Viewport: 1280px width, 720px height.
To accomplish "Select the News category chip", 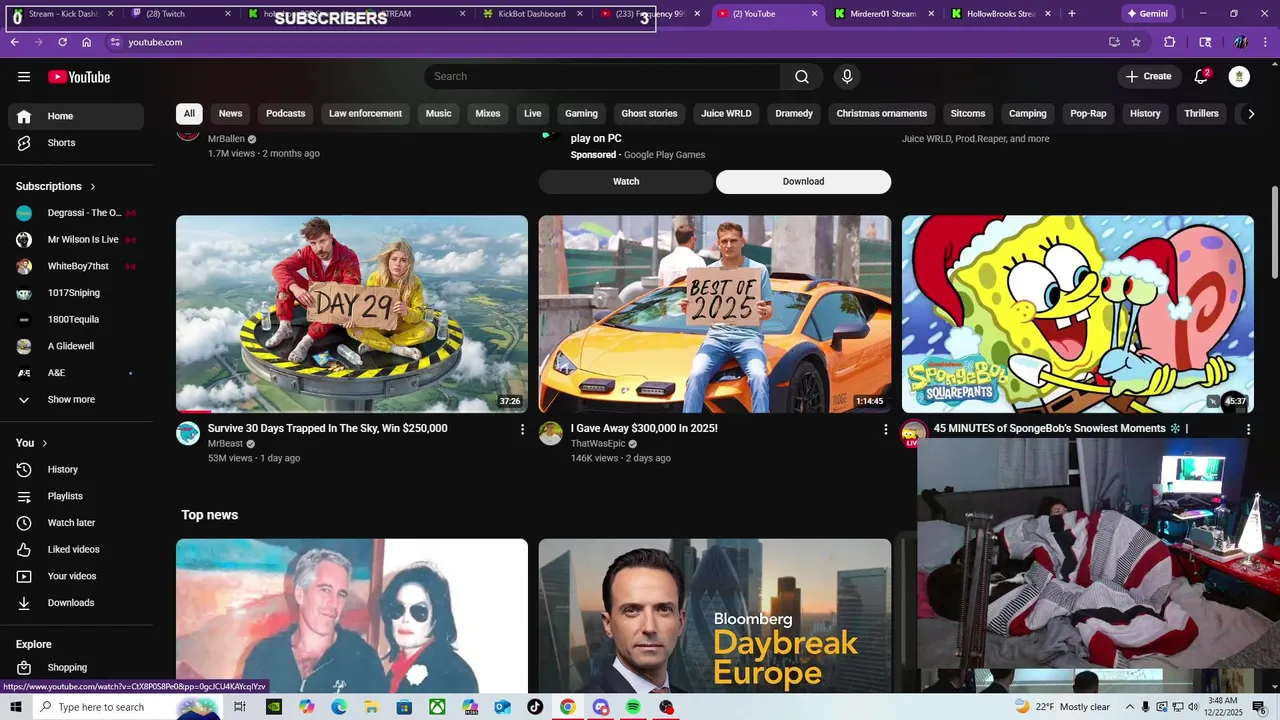I will coord(231,114).
